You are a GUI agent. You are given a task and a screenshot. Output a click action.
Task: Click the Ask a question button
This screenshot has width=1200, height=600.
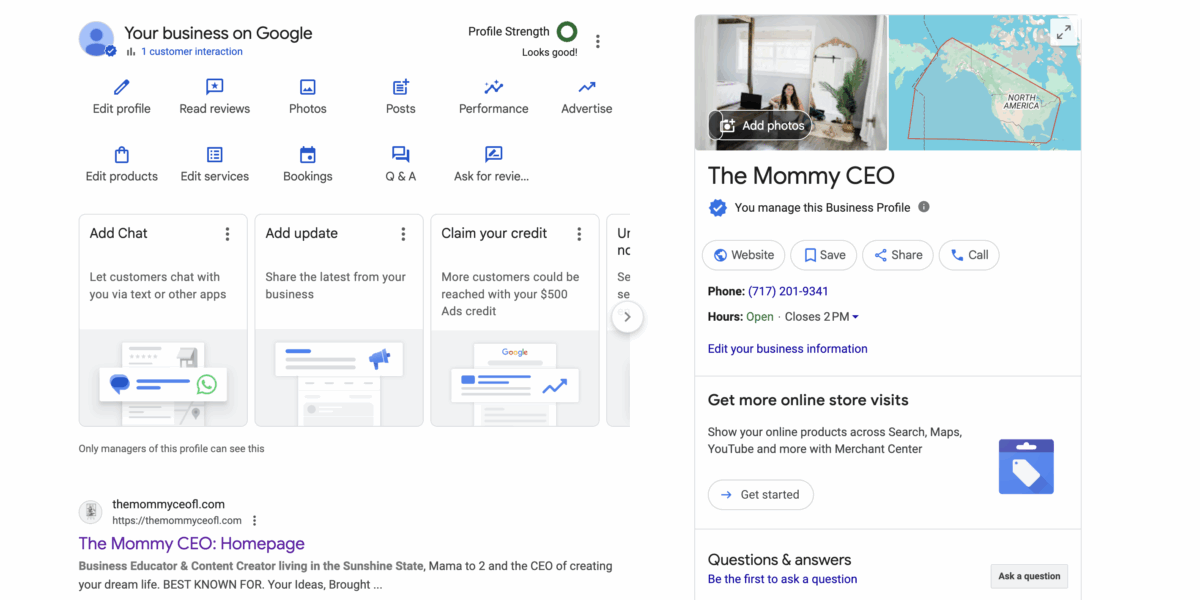pos(1029,576)
